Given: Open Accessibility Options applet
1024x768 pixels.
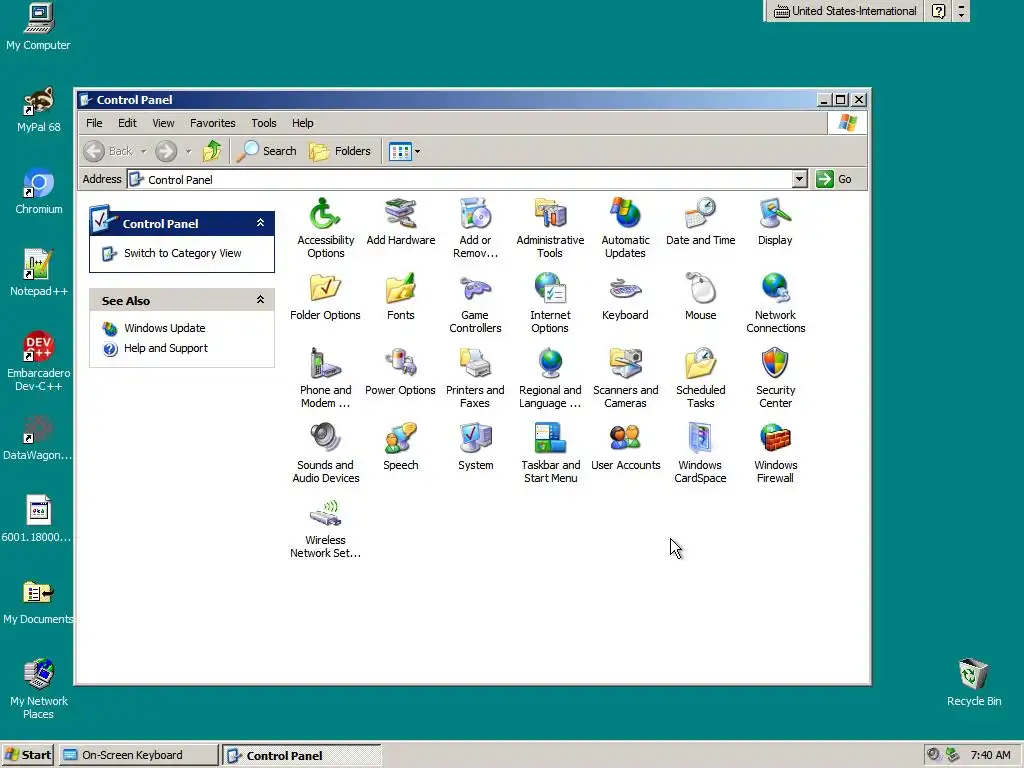Looking at the screenshot, I should pos(325,227).
